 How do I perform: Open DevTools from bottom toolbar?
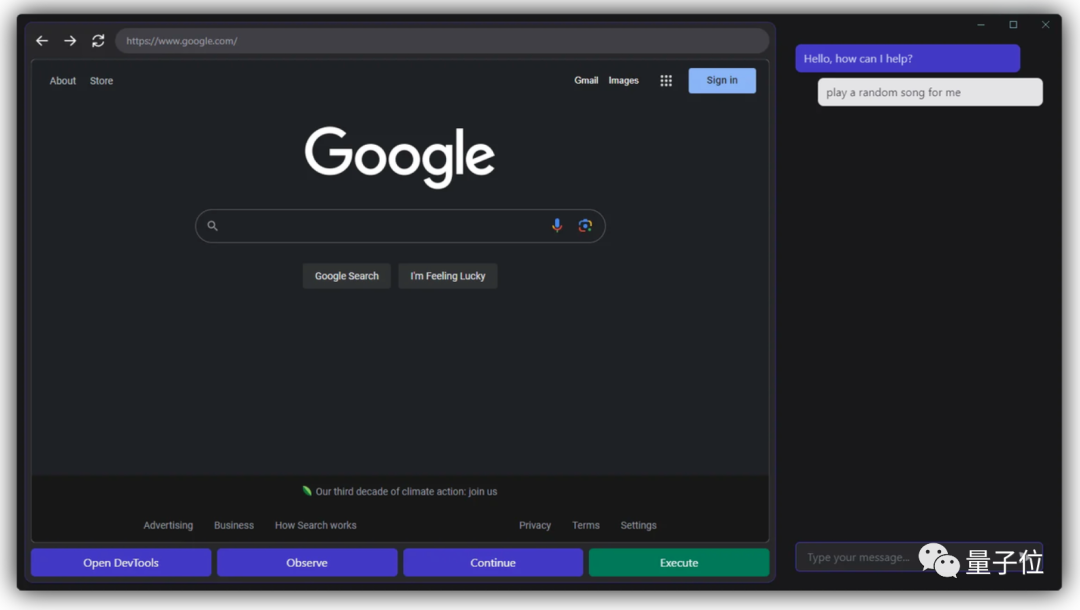point(121,563)
